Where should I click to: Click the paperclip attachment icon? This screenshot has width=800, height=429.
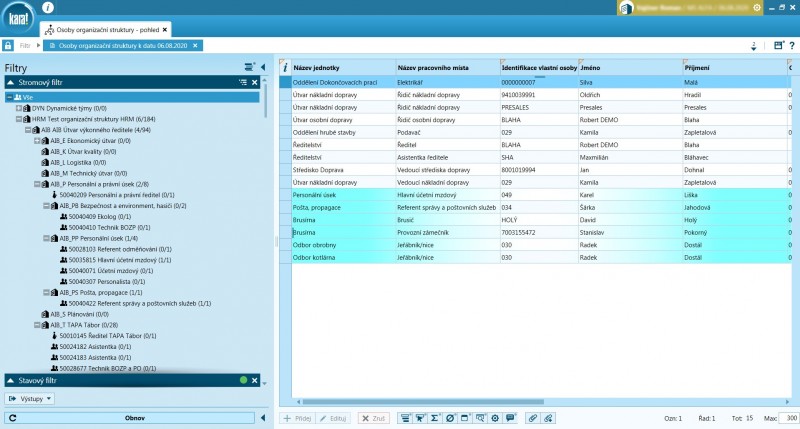533,417
